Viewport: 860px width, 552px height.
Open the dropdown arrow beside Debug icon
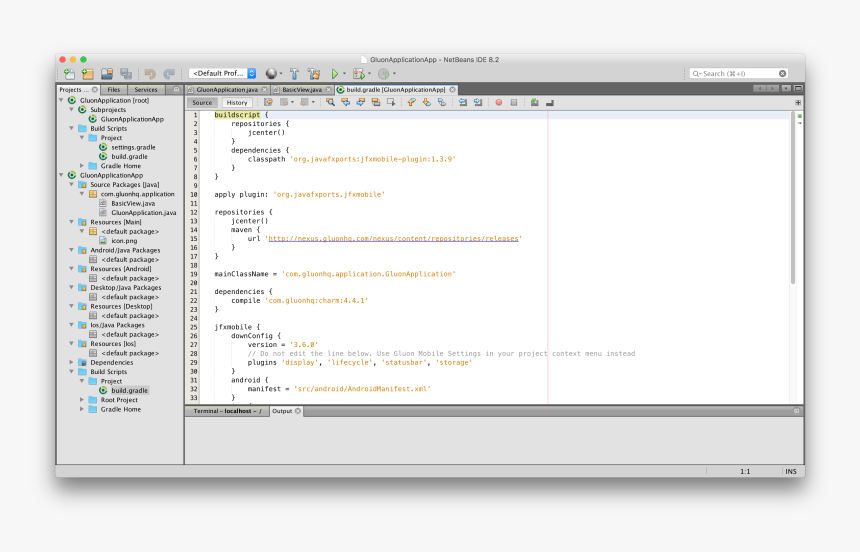(x=369, y=74)
